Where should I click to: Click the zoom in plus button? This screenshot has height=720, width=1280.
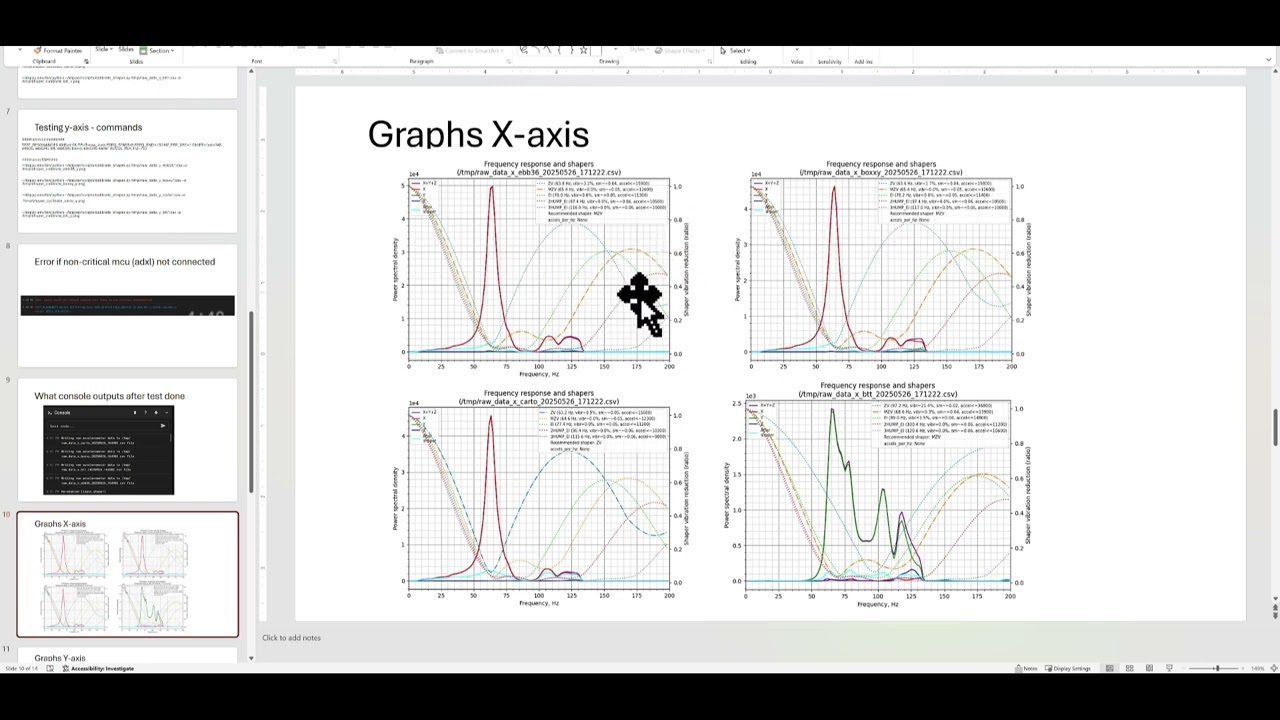click(x=1242, y=668)
